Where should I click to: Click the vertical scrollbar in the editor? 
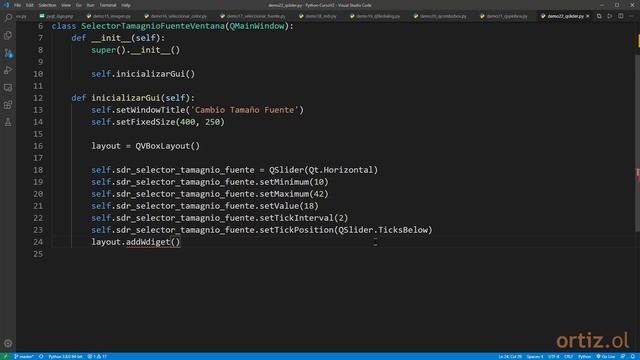pyautogui.click(x=637, y=143)
